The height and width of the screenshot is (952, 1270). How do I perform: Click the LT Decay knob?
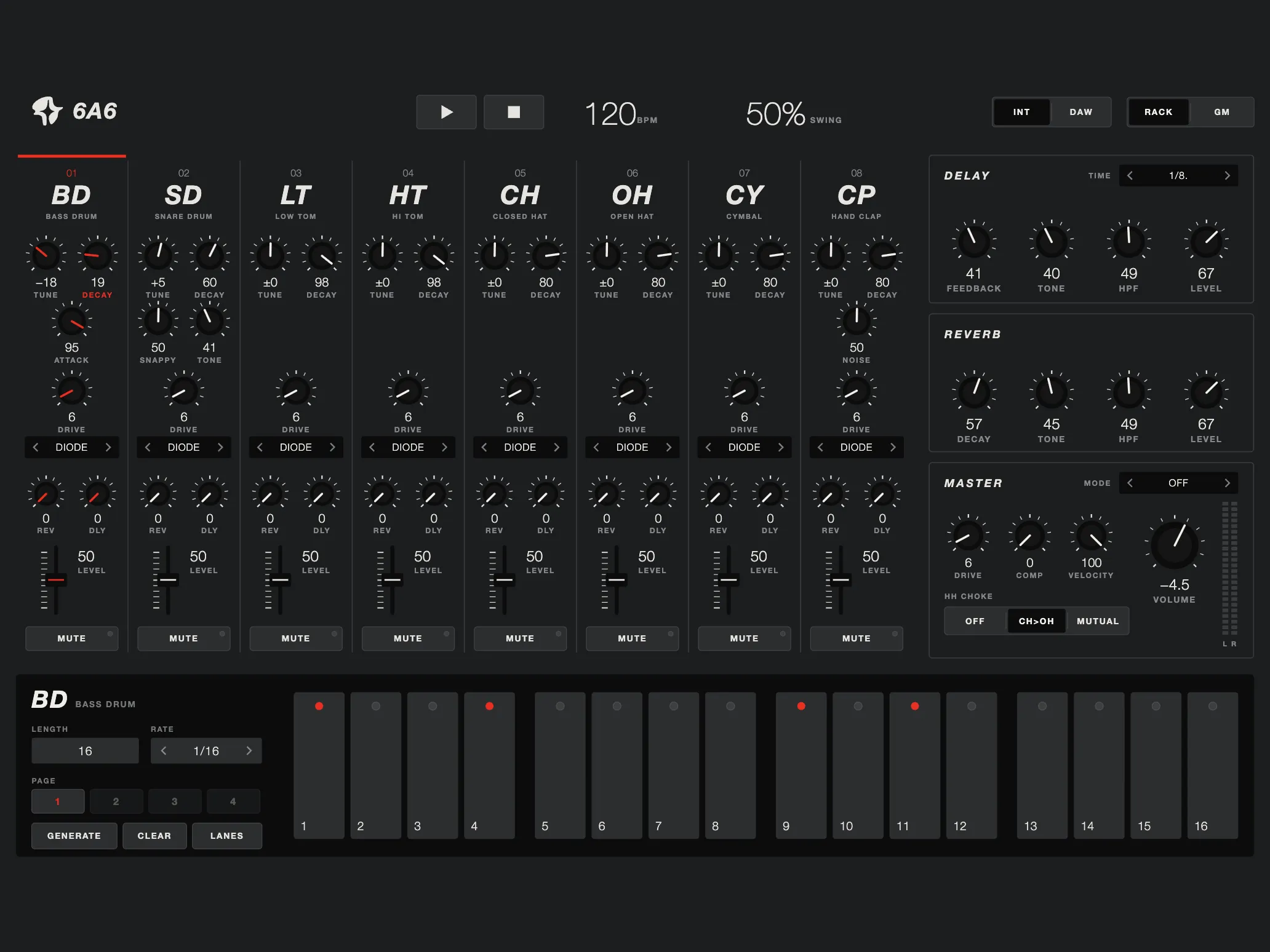(x=321, y=256)
